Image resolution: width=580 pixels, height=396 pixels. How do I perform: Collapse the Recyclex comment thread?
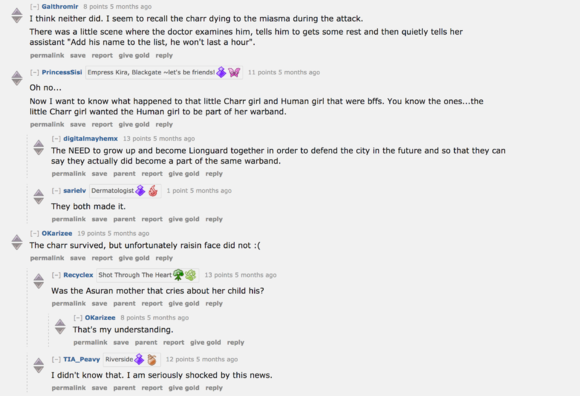[56, 275]
